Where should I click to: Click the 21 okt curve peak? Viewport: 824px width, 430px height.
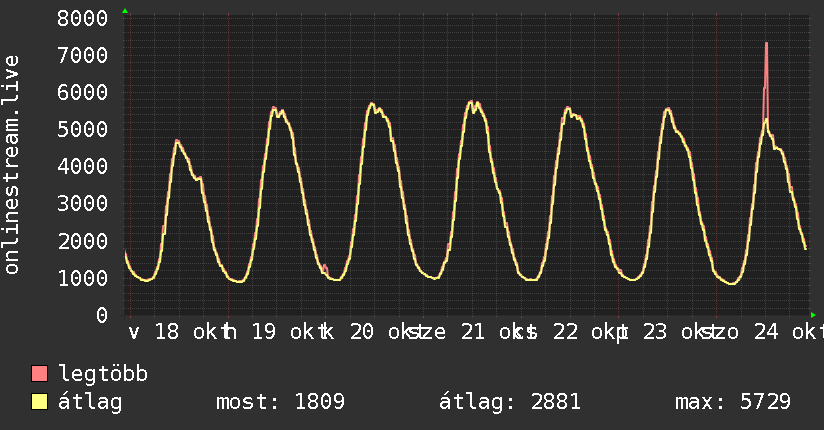(471, 101)
